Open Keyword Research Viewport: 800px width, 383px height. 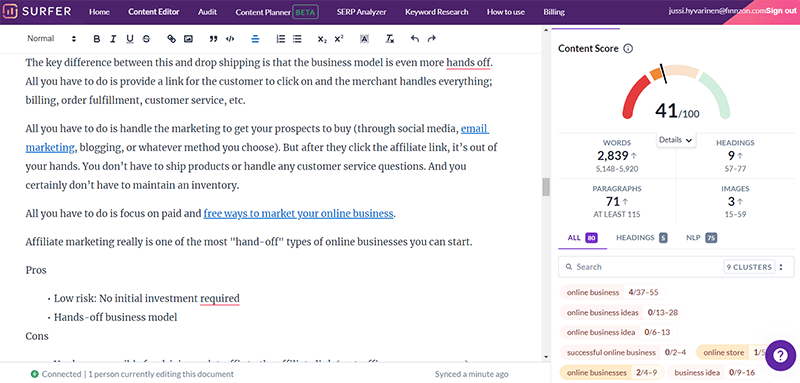point(437,12)
